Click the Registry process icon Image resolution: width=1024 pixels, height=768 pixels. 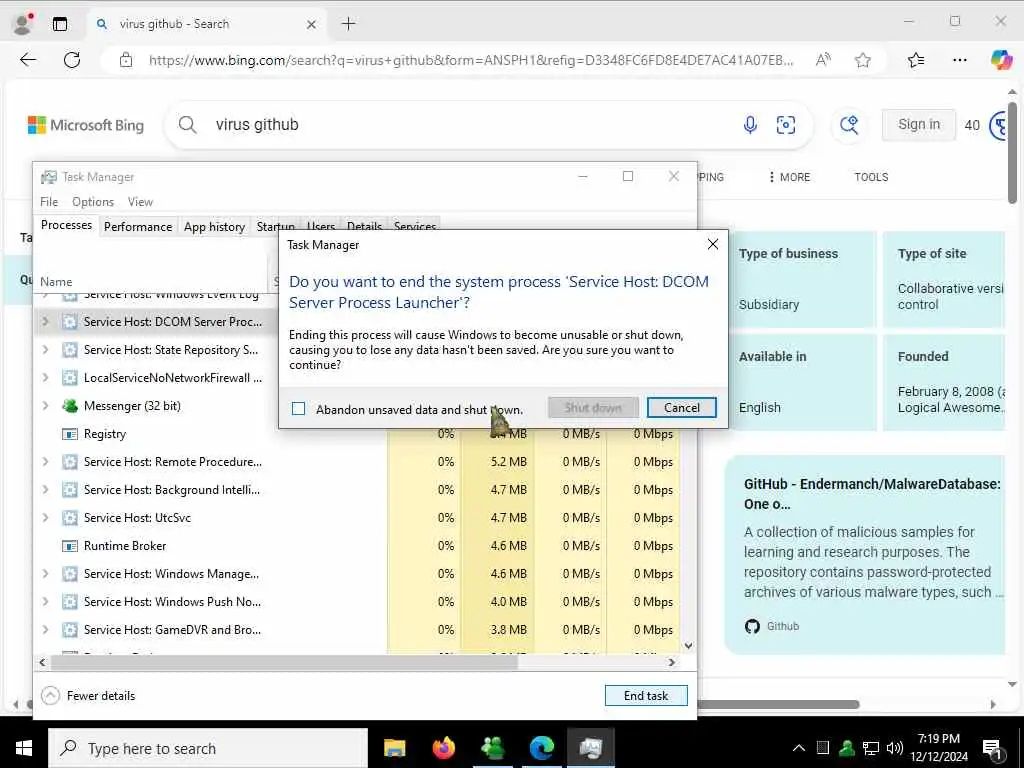coord(70,434)
